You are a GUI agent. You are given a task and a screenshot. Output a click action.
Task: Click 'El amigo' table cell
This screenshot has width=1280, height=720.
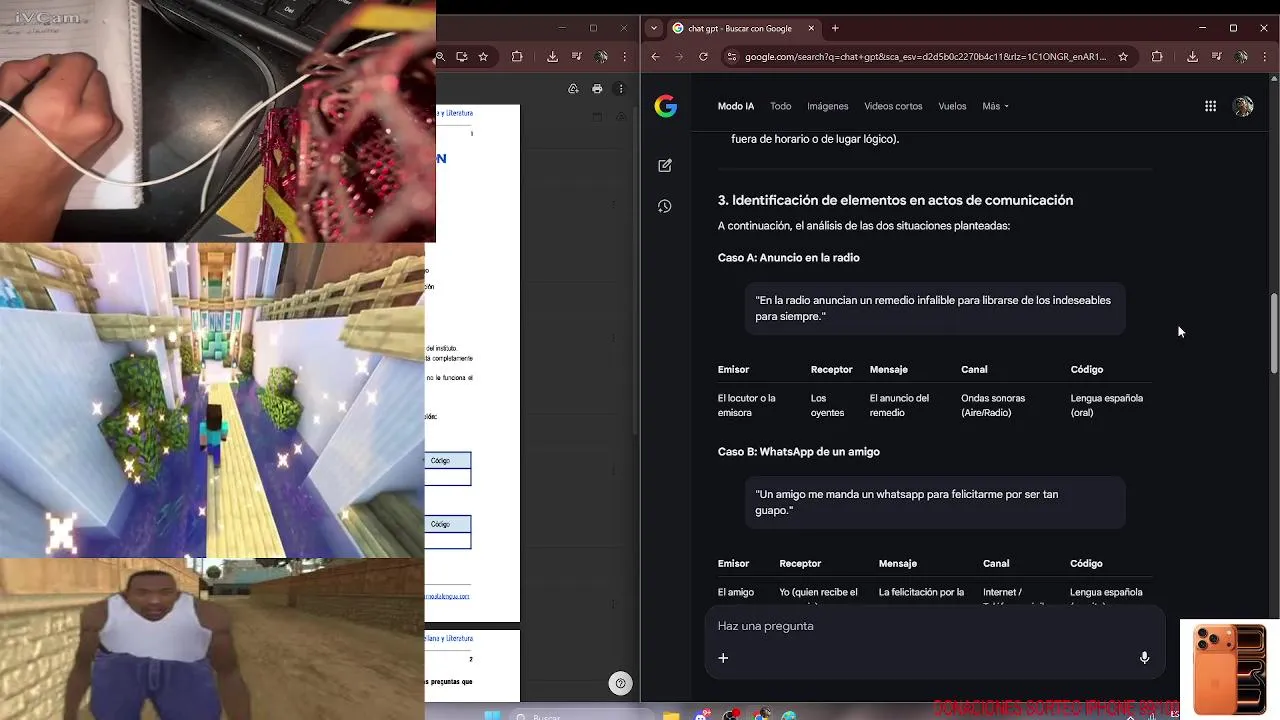tap(736, 592)
